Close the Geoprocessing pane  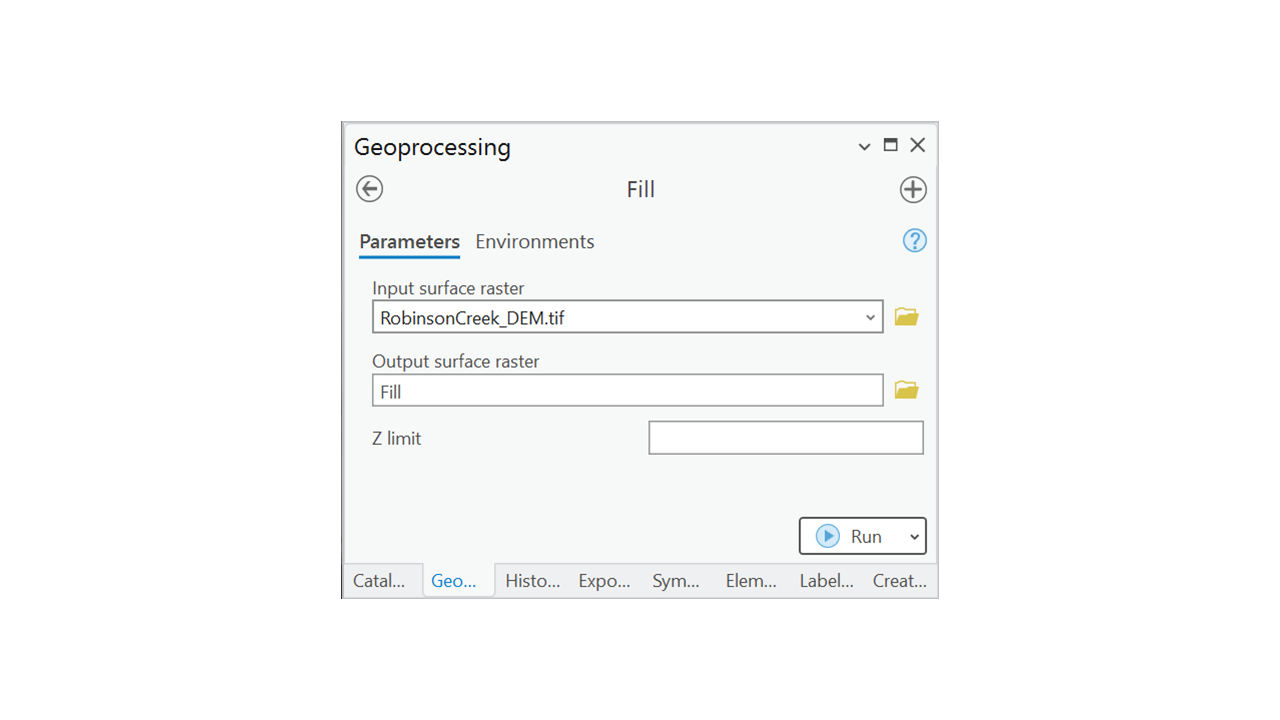(917, 146)
